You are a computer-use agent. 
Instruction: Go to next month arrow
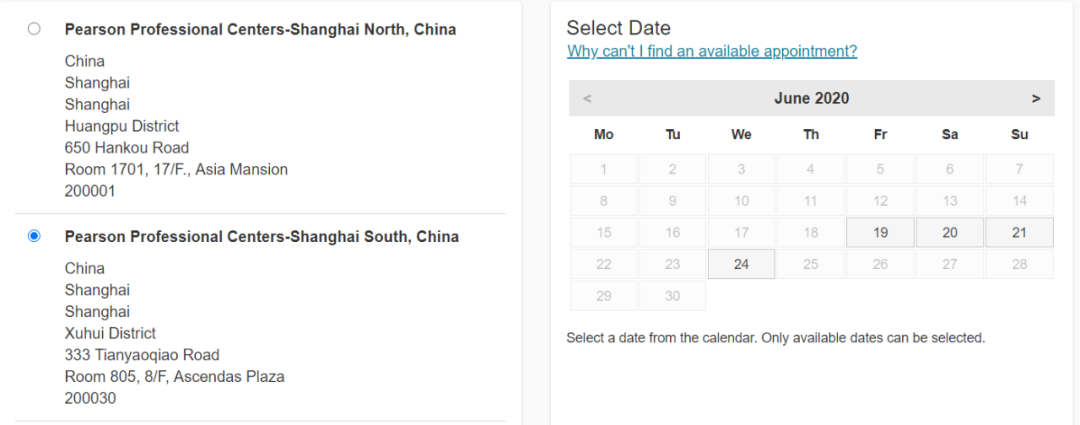[1036, 98]
